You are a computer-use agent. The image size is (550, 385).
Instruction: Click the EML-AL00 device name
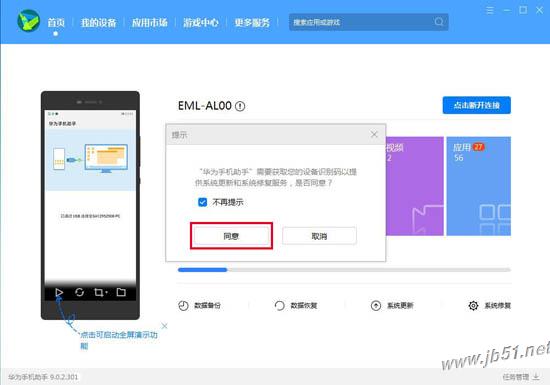[205, 106]
